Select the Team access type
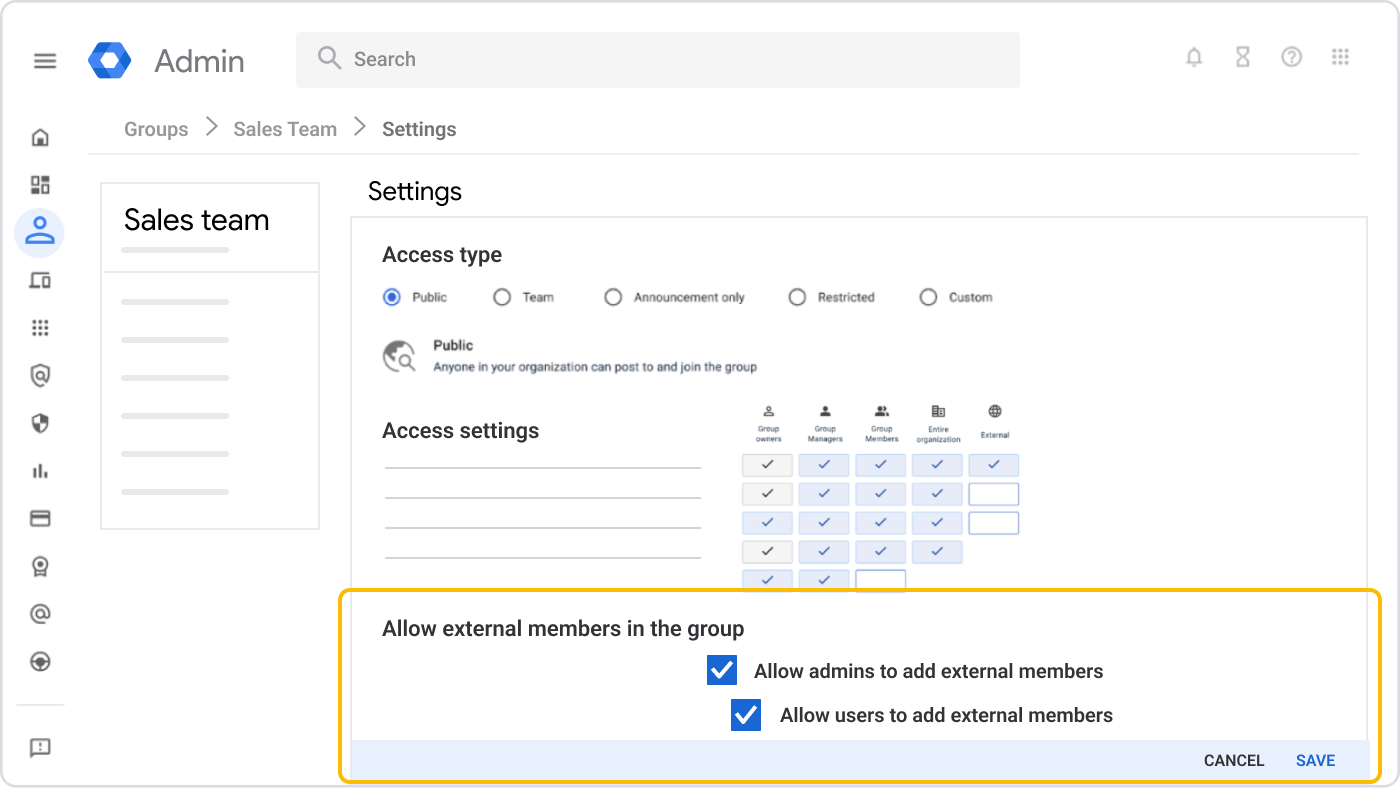Image resolution: width=1400 pixels, height=788 pixels. click(502, 298)
